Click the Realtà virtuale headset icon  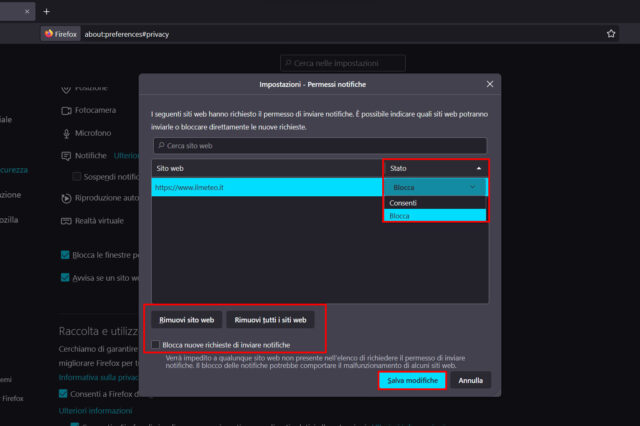pos(67,219)
